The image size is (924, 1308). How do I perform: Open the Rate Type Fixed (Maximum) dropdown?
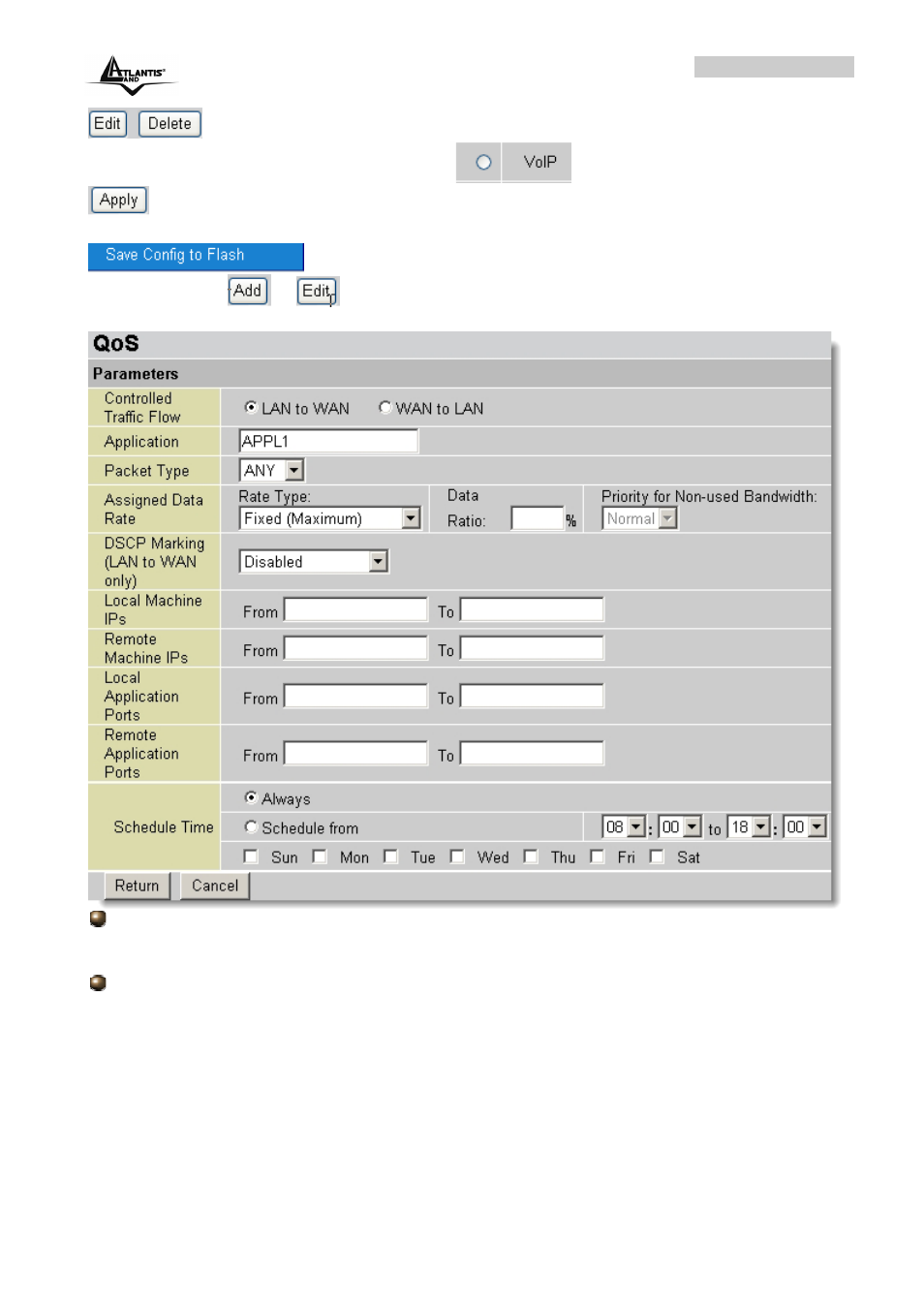(329, 518)
